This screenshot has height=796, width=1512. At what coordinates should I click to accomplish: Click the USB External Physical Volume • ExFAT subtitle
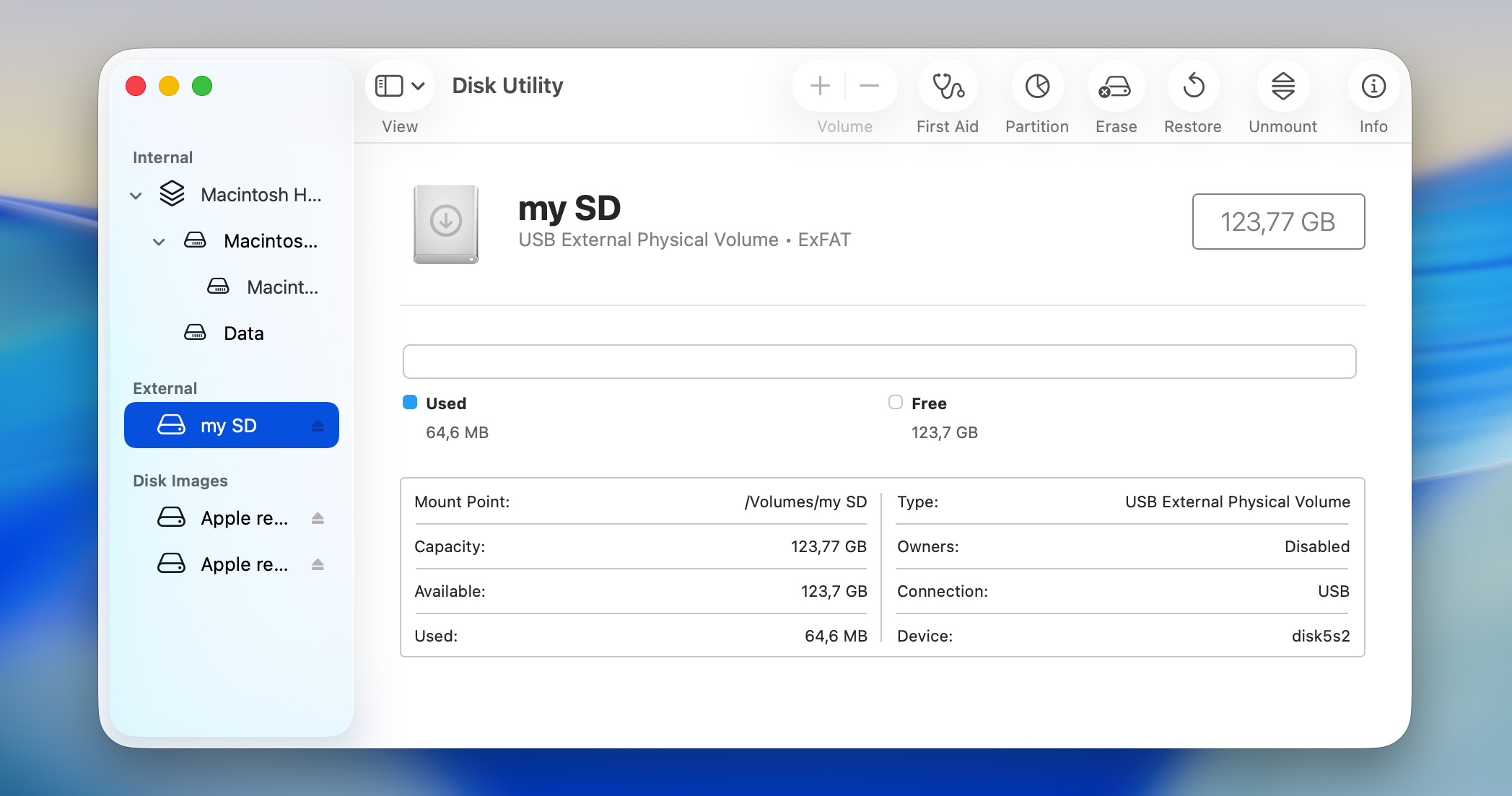click(684, 240)
